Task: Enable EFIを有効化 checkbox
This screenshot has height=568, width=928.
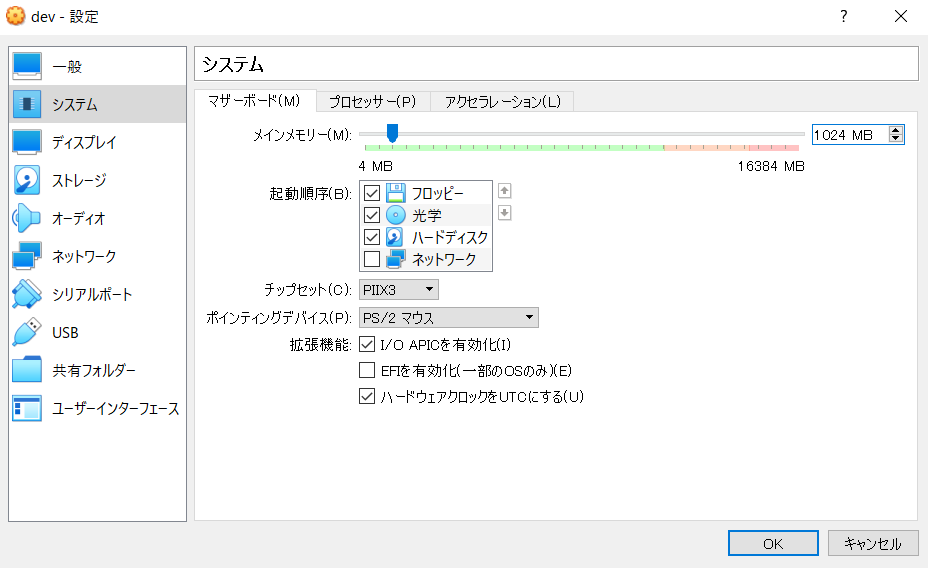Action: tap(367, 370)
